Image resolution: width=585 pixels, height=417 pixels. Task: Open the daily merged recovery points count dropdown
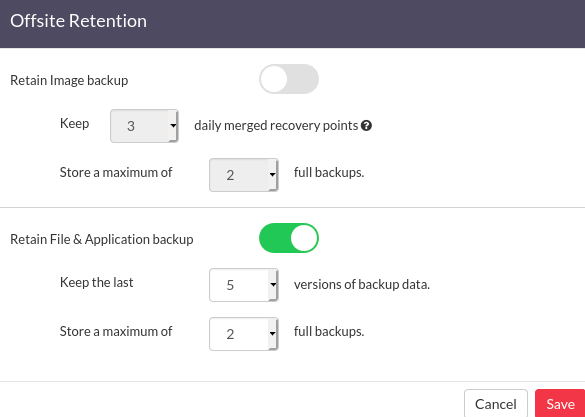(144, 126)
